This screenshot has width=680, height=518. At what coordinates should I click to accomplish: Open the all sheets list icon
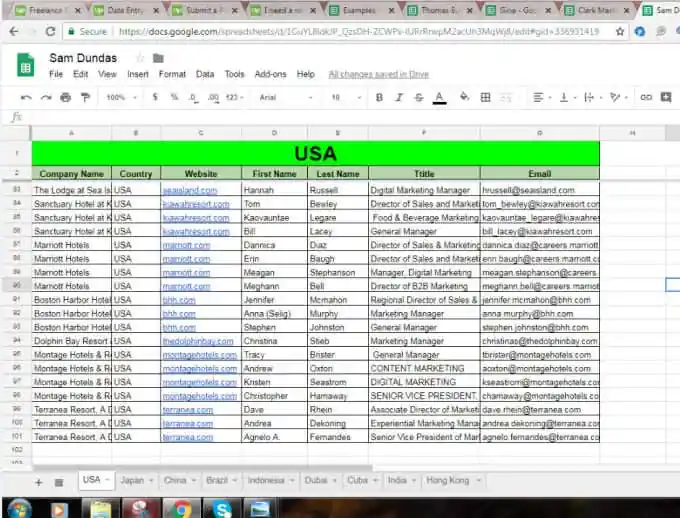click(59, 482)
